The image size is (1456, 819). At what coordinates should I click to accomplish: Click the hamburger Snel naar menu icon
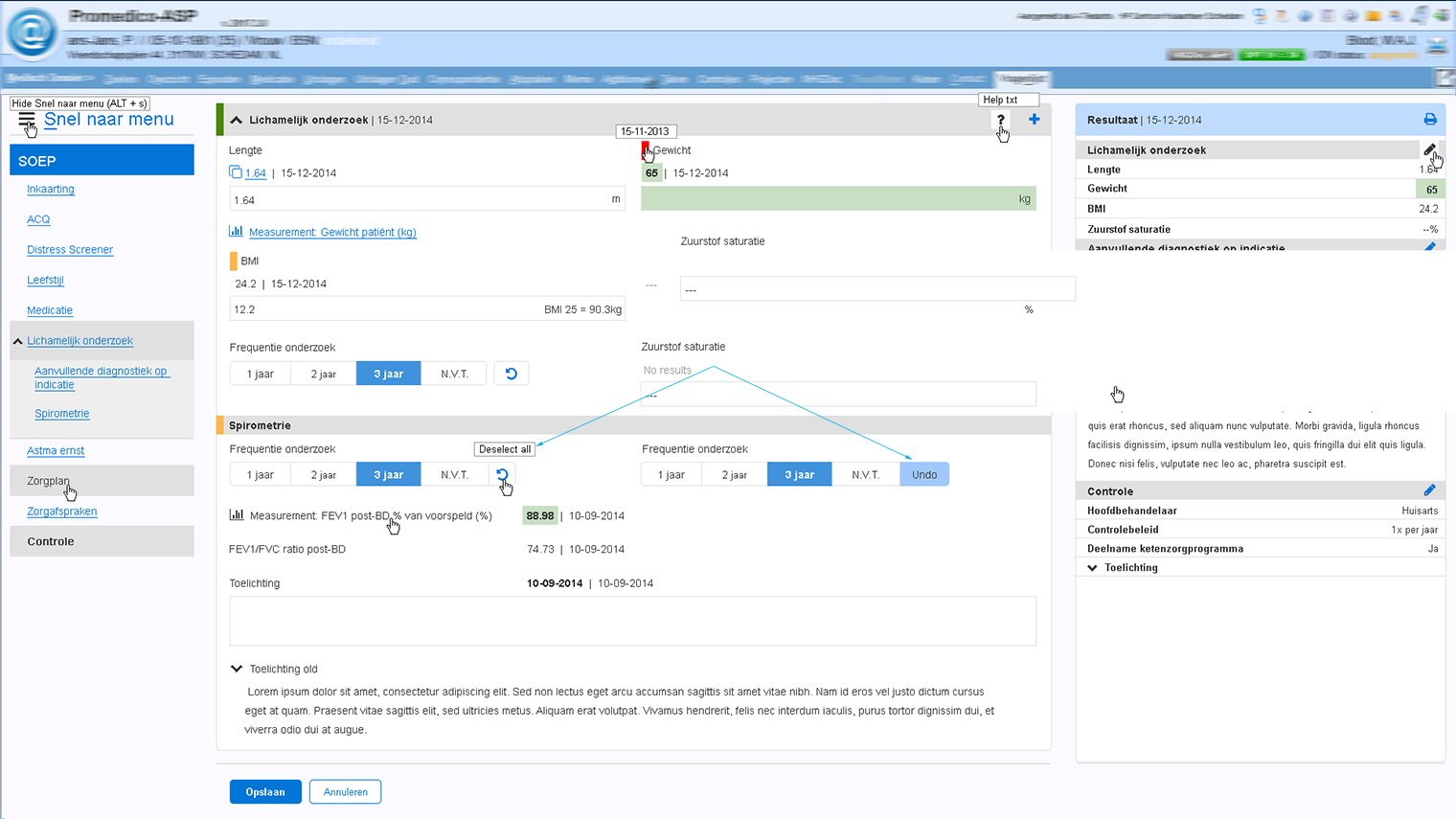[x=26, y=120]
